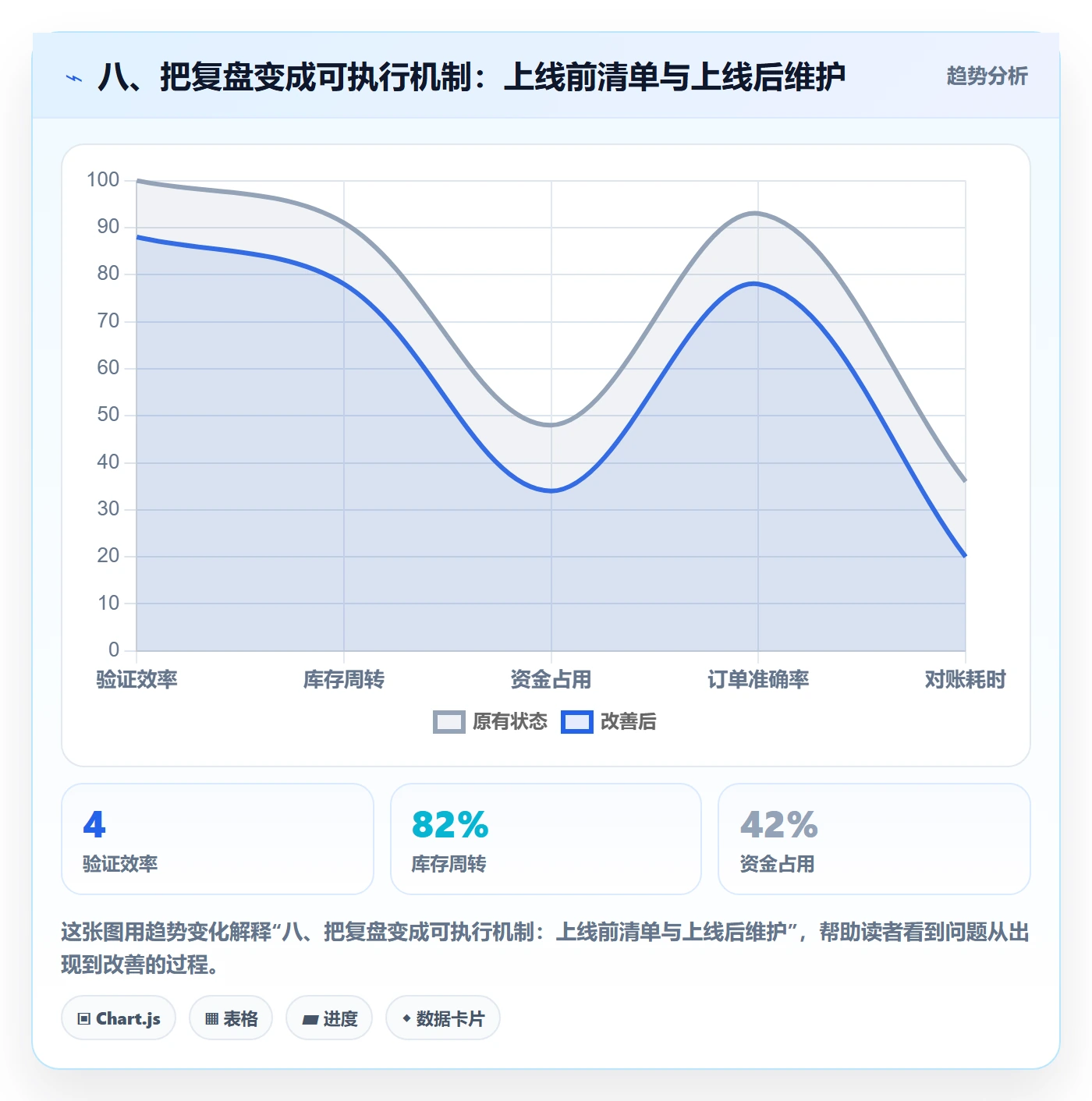Image resolution: width=1092 pixels, height=1101 pixels.
Task: Click the square icon in the Chart.js chip
Action: [84, 1019]
